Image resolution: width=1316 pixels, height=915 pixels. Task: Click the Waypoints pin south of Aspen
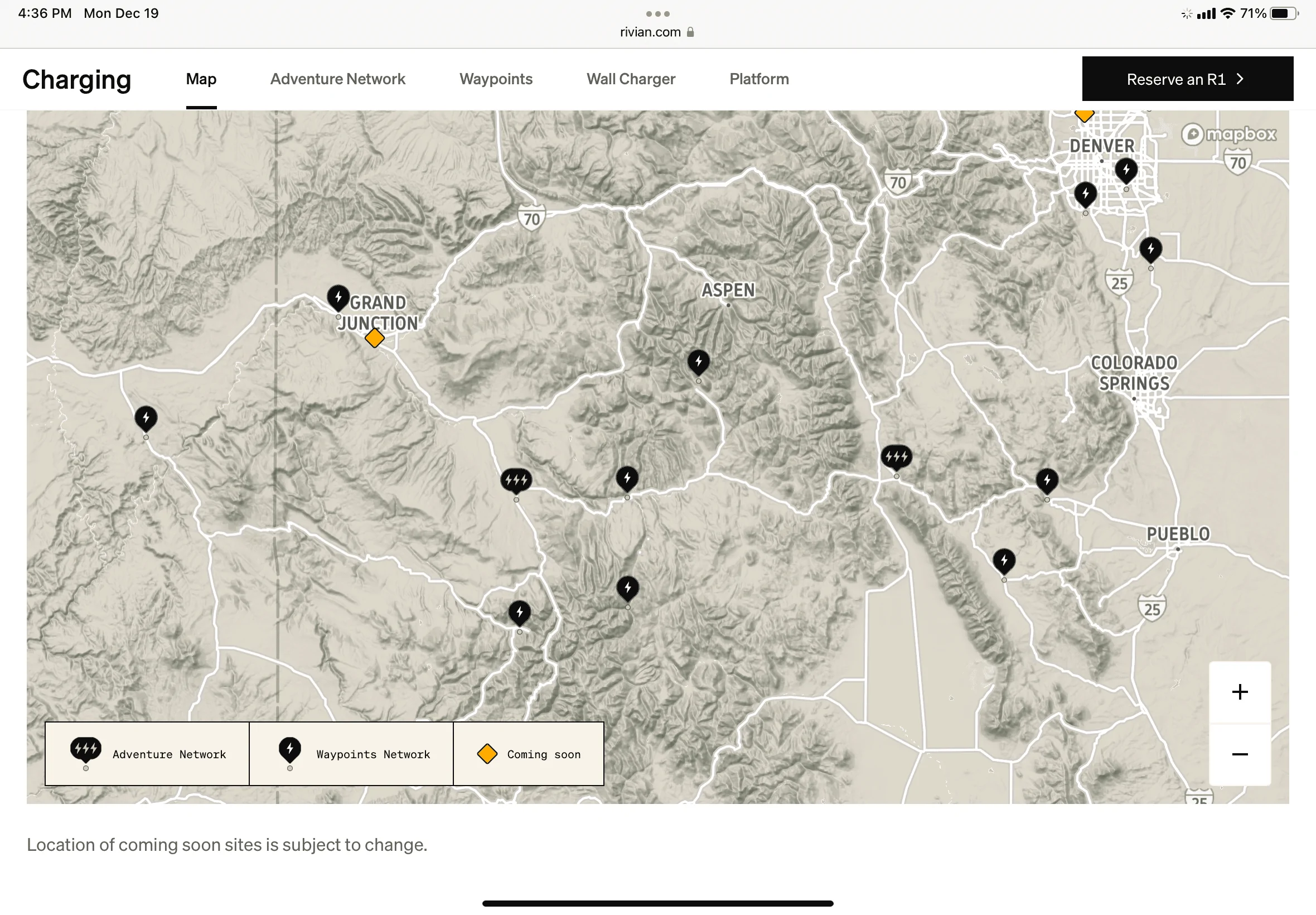tap(698, 363)
